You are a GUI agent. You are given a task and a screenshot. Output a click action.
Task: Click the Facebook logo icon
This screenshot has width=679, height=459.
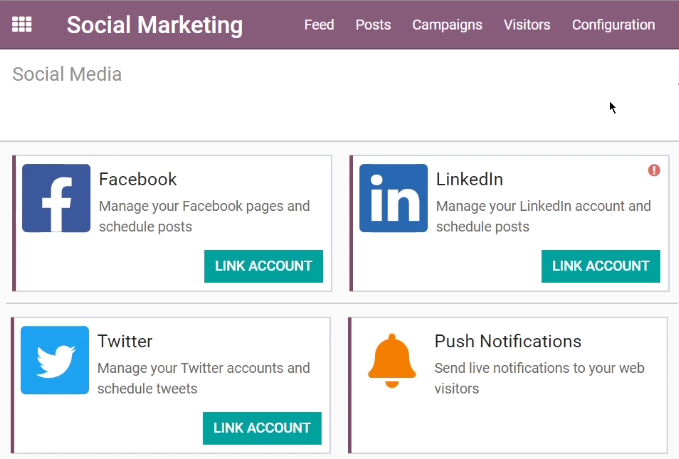[56, 198]
